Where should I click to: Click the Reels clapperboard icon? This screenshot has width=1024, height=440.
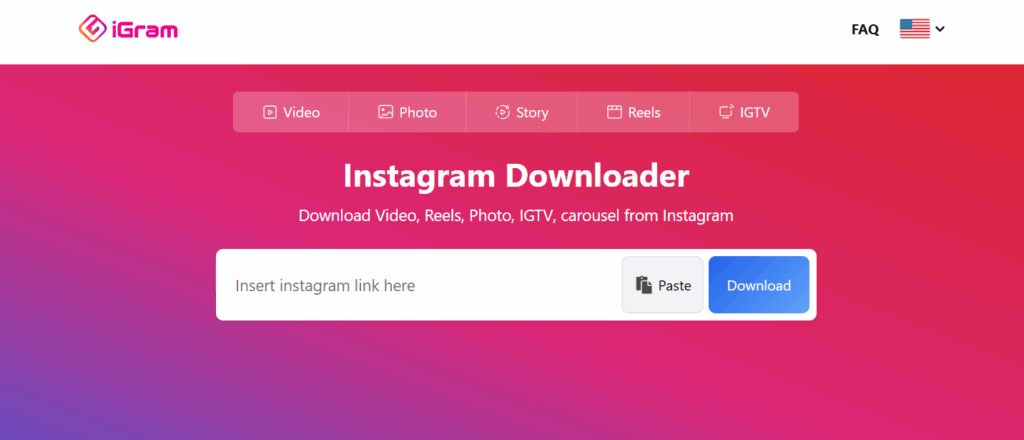coord(614,112)
